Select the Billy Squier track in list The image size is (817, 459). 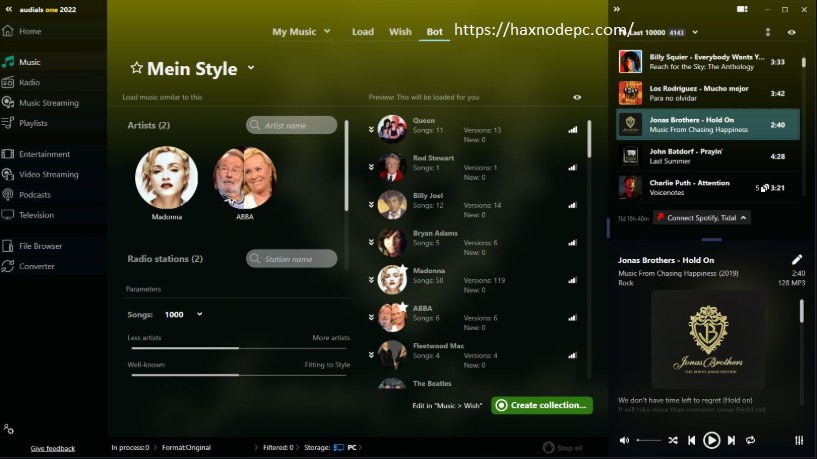(x=708, y=61)
